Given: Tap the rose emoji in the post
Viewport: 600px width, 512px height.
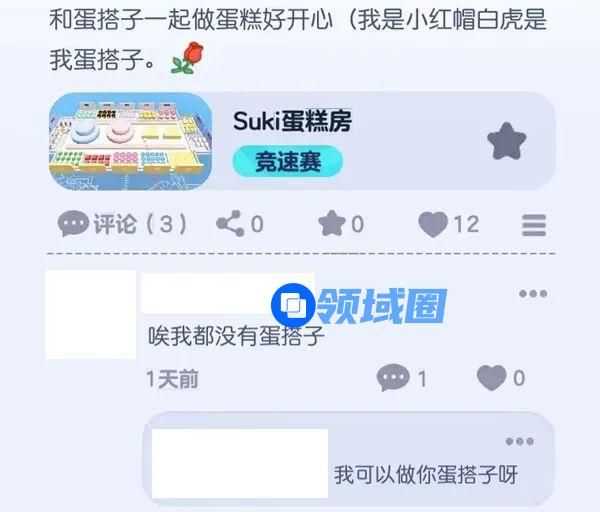Looking at the screenshot, I should point(187,58).
